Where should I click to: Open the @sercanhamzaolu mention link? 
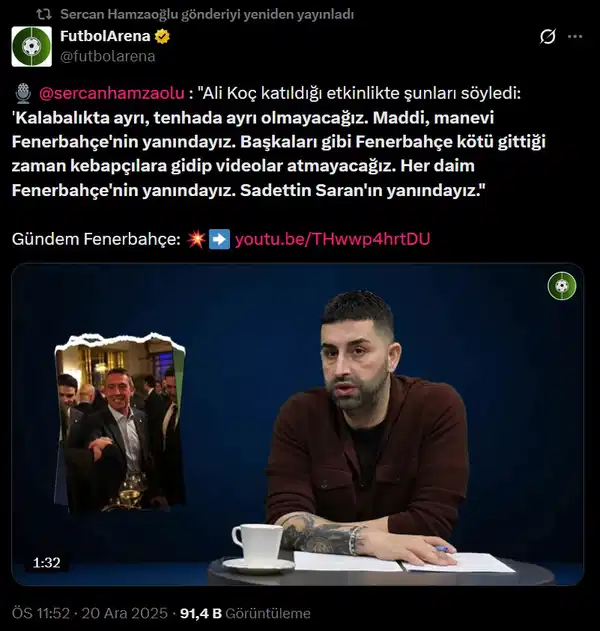111,93
